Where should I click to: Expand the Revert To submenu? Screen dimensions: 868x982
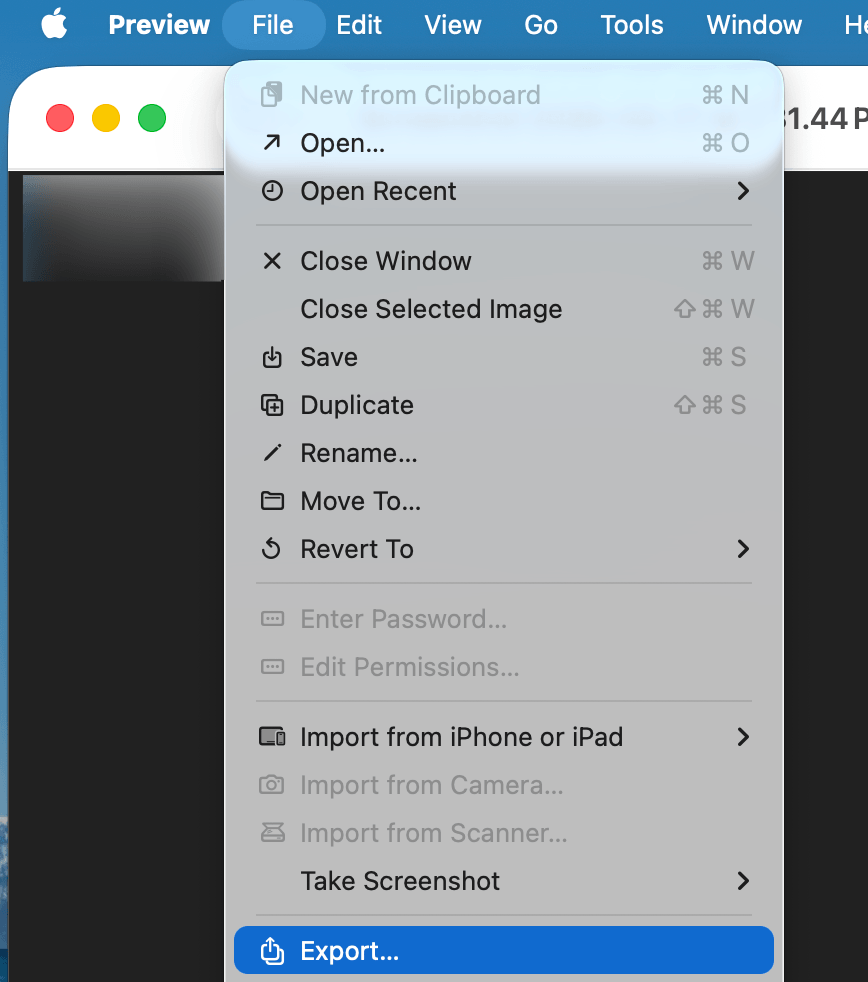click(x=743, y=549)
